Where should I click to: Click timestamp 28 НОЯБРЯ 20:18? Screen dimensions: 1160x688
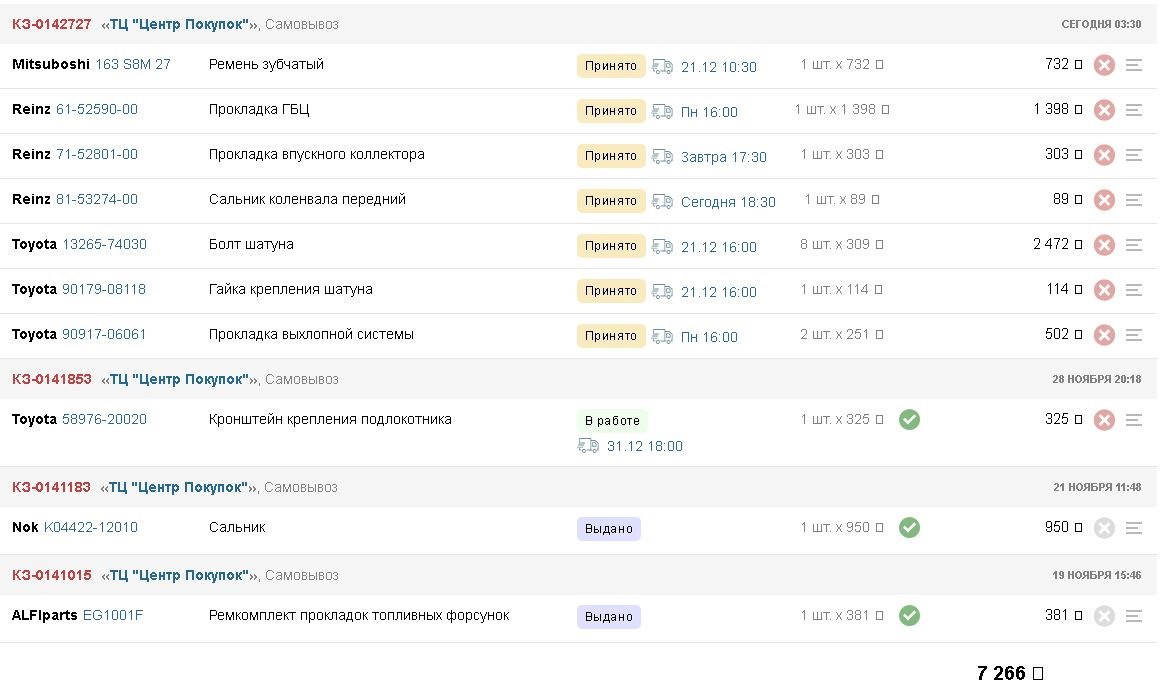pos(1096,380)
